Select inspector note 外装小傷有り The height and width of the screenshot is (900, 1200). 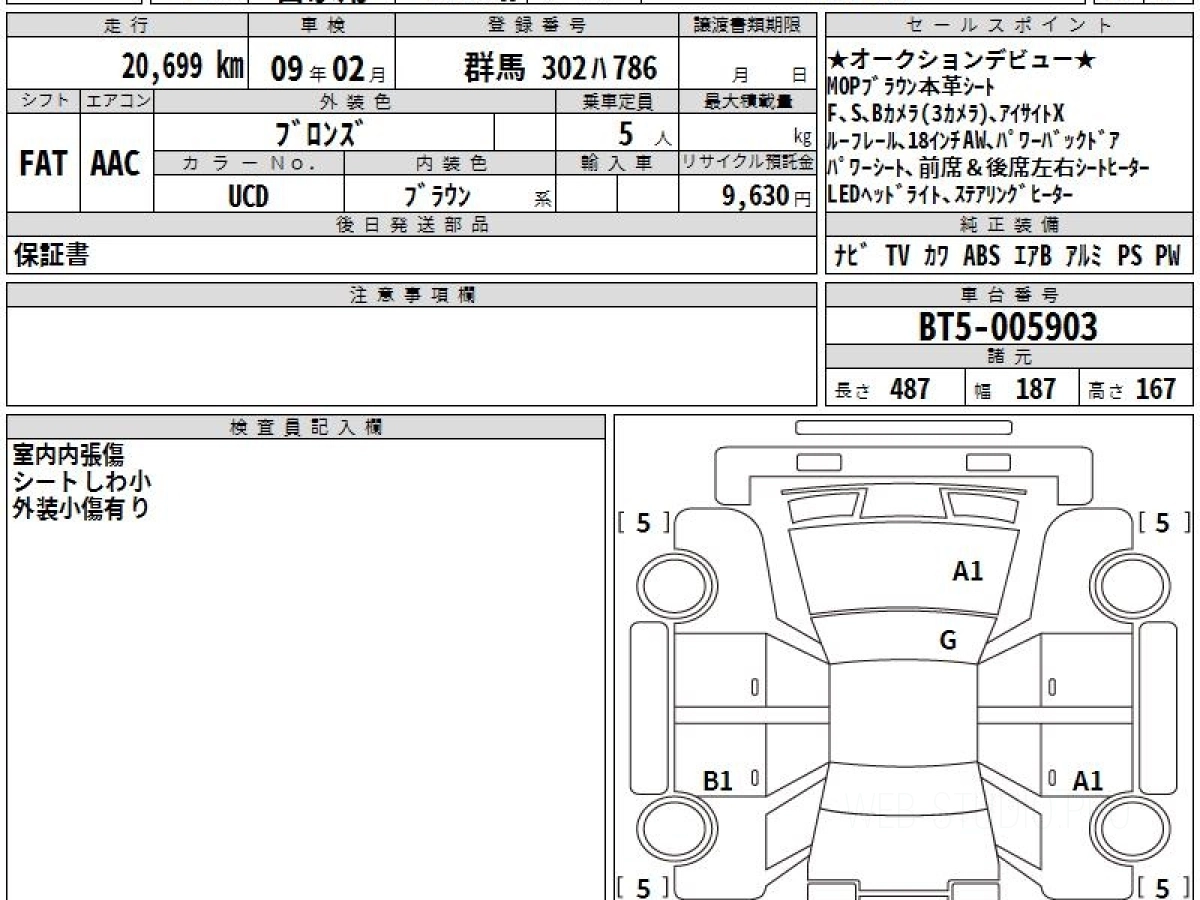(81, 509)
